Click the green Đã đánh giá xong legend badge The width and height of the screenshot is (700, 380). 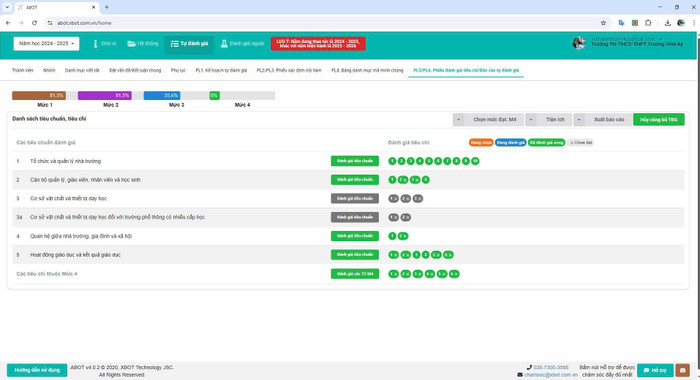[x=546, y=142]
